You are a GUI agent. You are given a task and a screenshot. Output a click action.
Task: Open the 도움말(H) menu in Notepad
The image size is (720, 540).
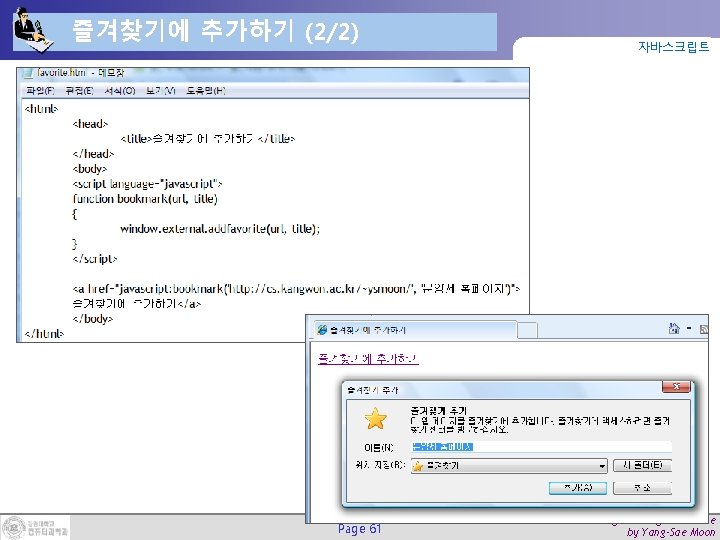click(x=206, y=90)
